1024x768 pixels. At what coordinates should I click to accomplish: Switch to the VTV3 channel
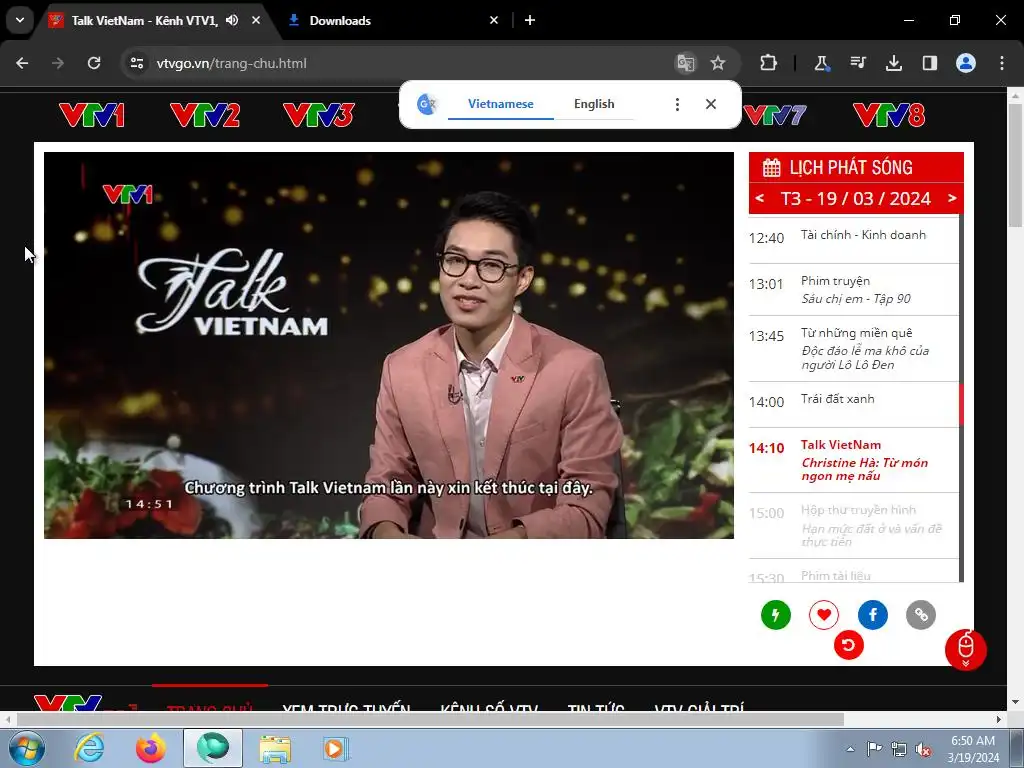(x=319, y=115)
